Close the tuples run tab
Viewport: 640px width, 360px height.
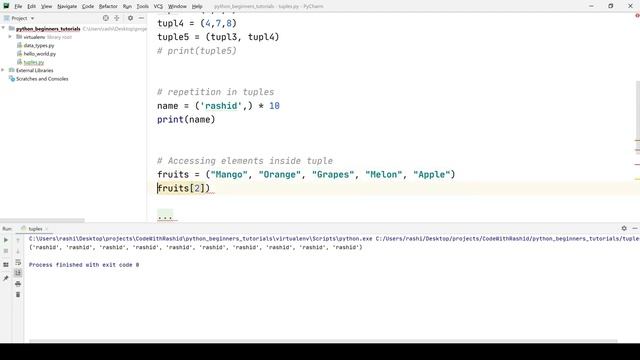[47, 229]
